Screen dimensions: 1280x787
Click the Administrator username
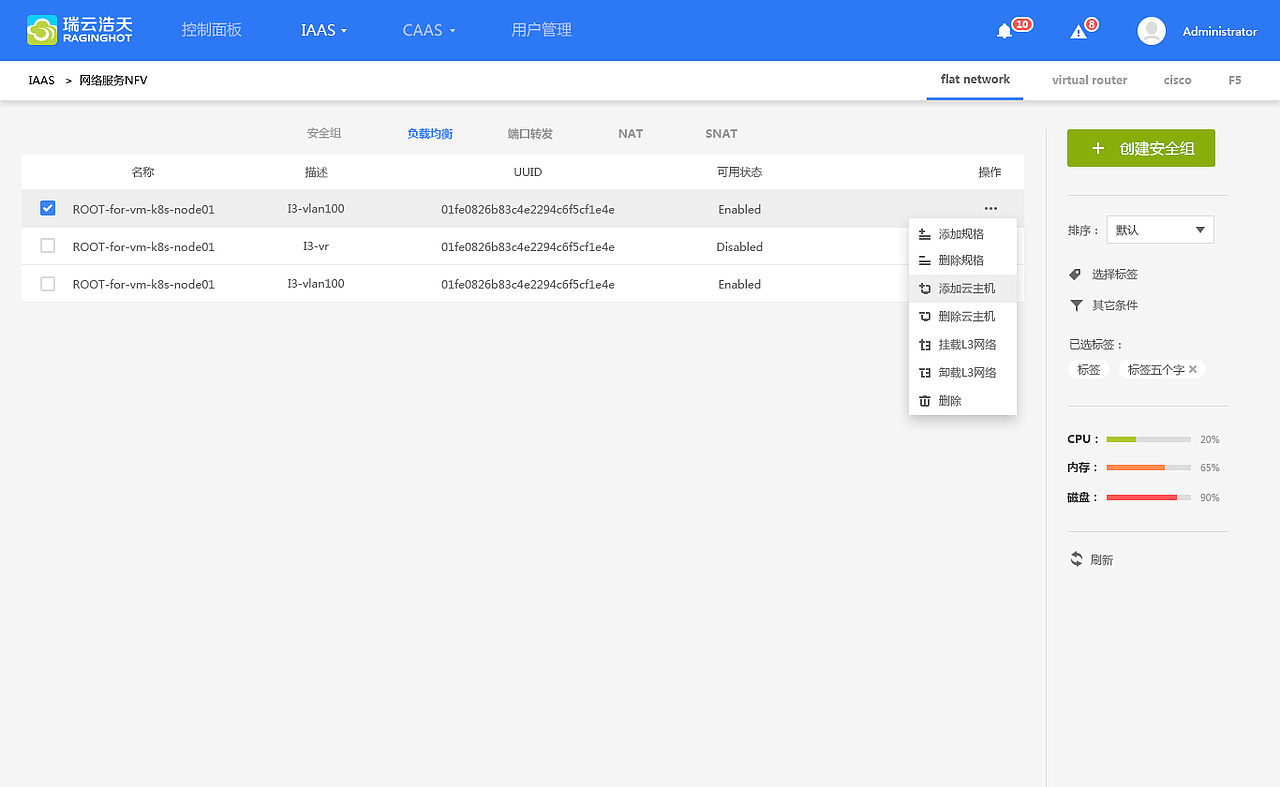click(x=1219, y=31)
